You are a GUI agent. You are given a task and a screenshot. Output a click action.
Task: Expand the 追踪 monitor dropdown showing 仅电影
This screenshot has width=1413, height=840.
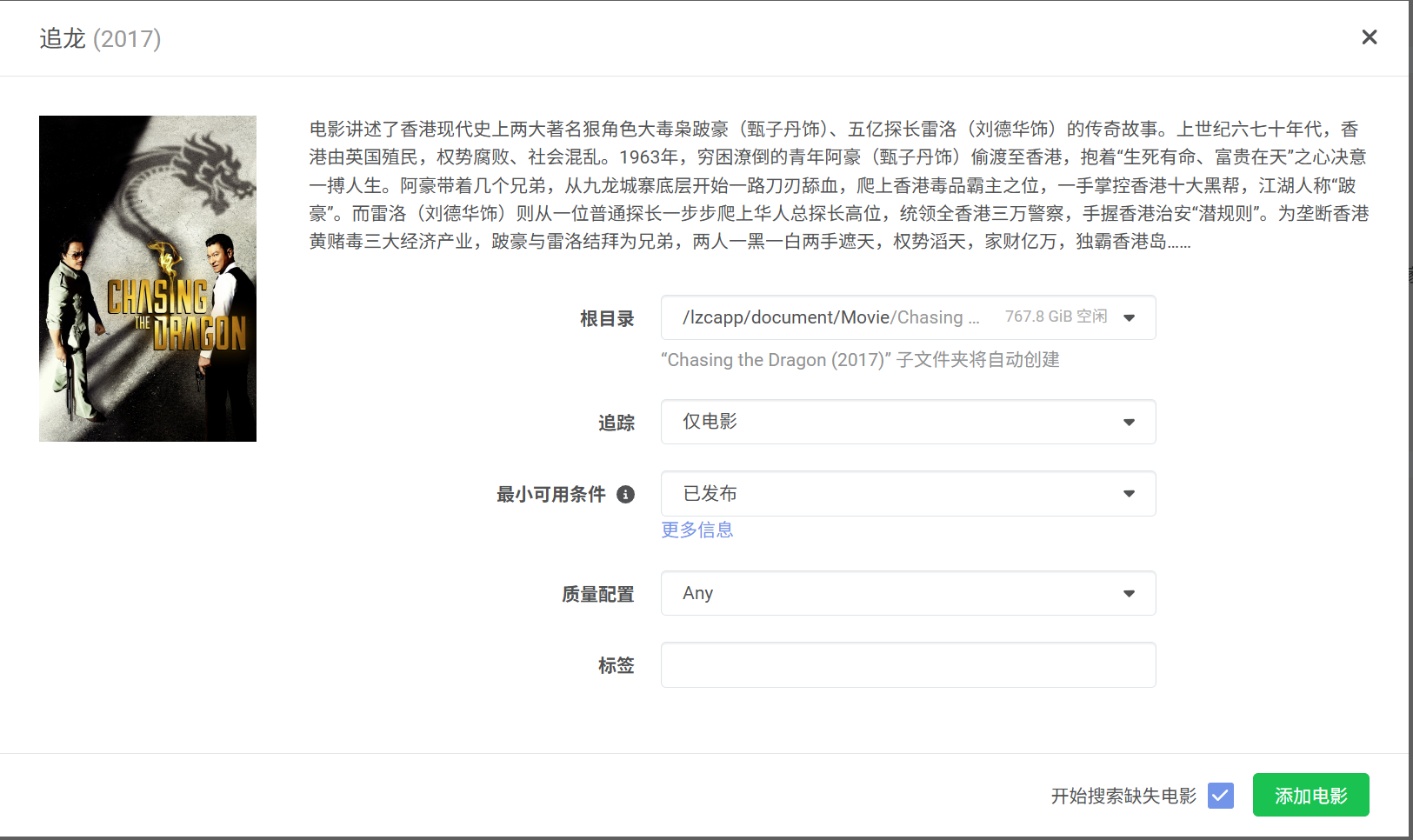tap(908, 422)
